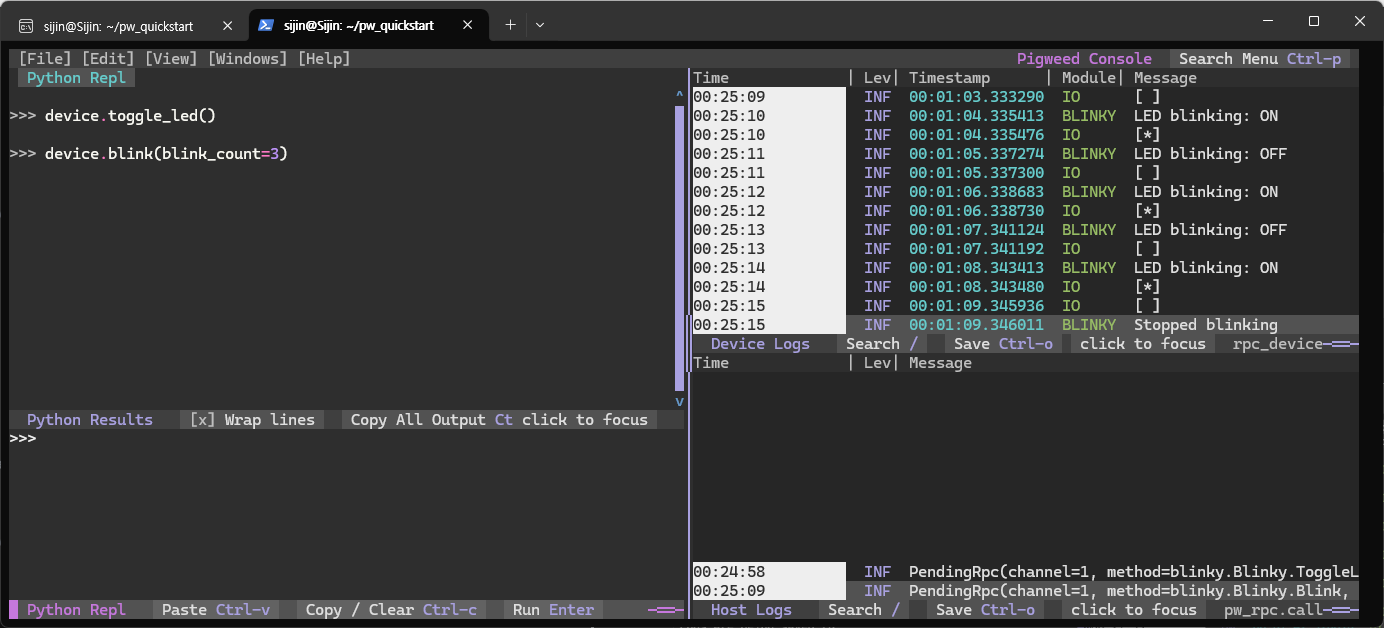Select log row with timestamp 00:01:03.333290
Image resolution: width=1384 pixels, height=628 pixels.
point(1025,97)
